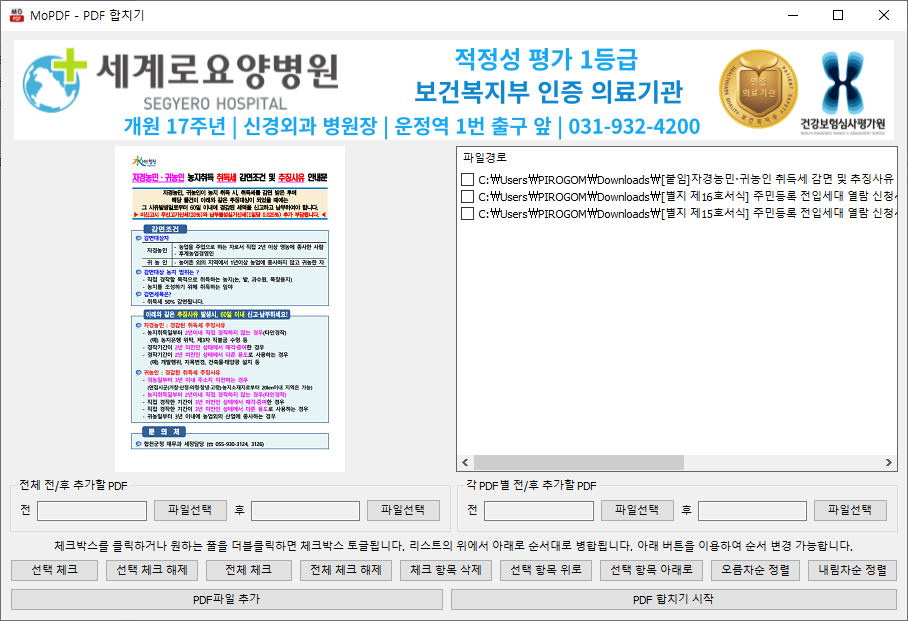The height and width of the screenshot is (621, 908).
Task: Focus the 각 PDF별 전 path field
Action: click(x=539, y=511)
